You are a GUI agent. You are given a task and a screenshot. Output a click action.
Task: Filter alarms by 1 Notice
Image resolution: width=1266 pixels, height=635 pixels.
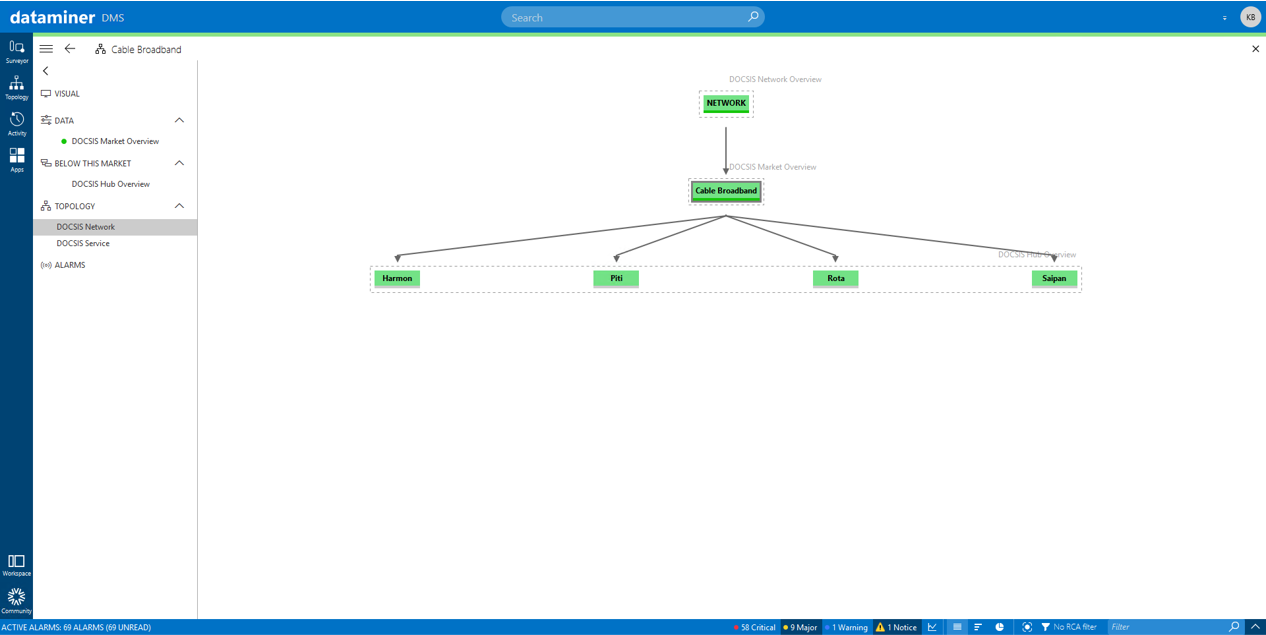(896, 627)
